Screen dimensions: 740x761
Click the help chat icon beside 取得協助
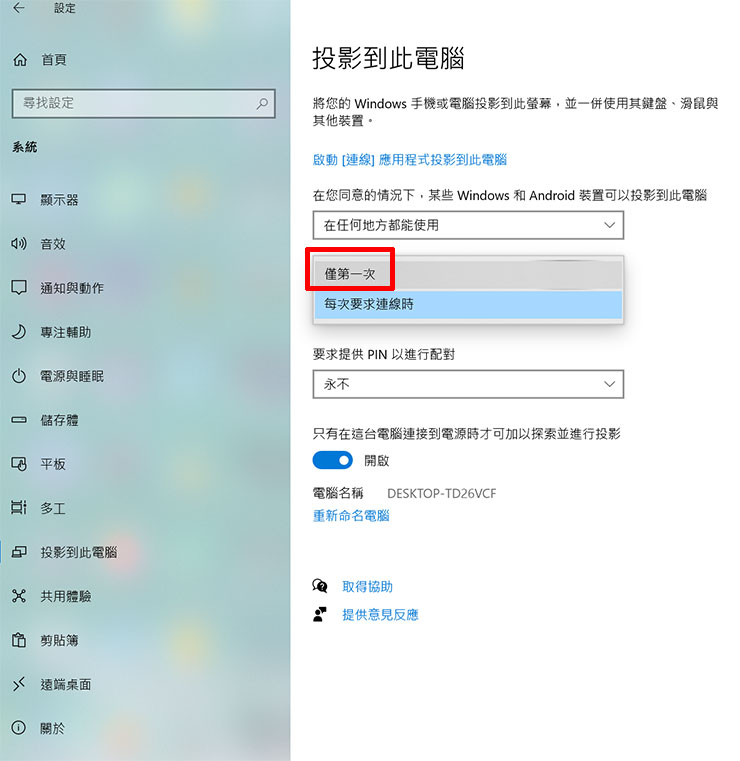coord(320,586)
